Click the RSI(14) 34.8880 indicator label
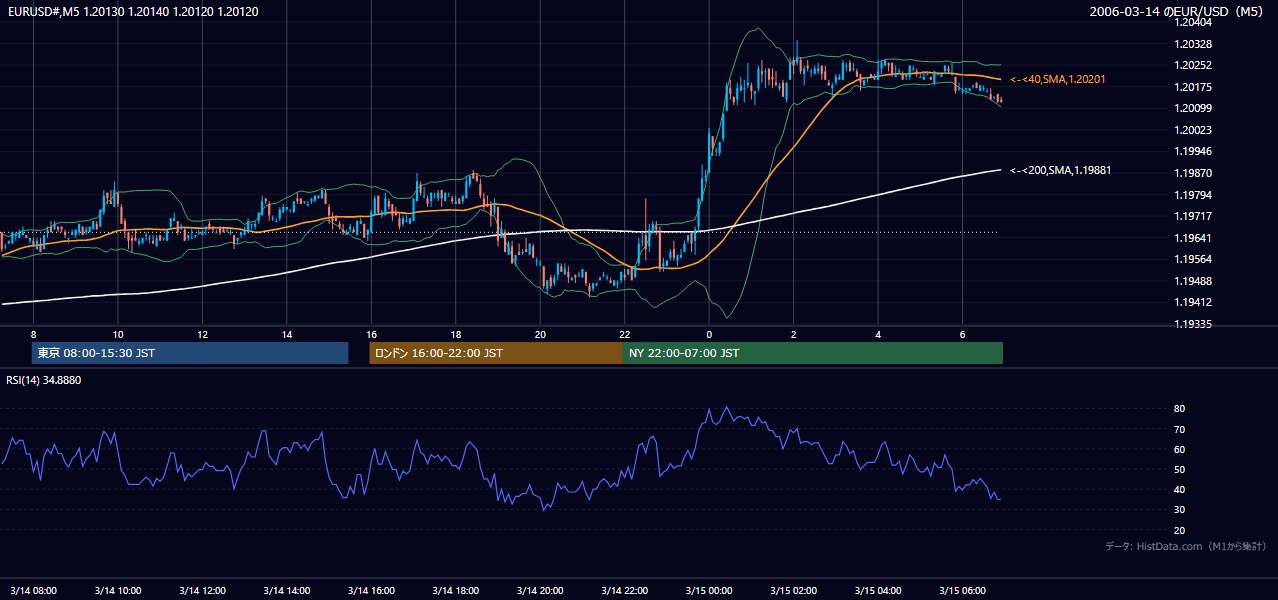The height and width of the screenshot is (600, 1278). [x=44, y=380]
